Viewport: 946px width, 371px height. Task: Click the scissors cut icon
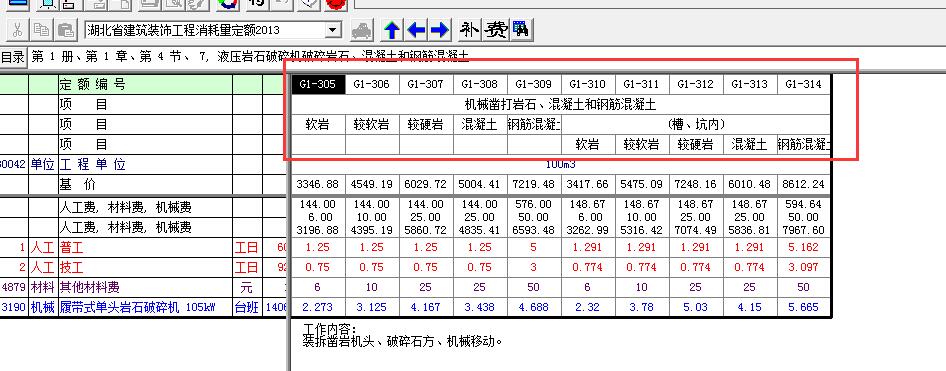click(17, 29)
